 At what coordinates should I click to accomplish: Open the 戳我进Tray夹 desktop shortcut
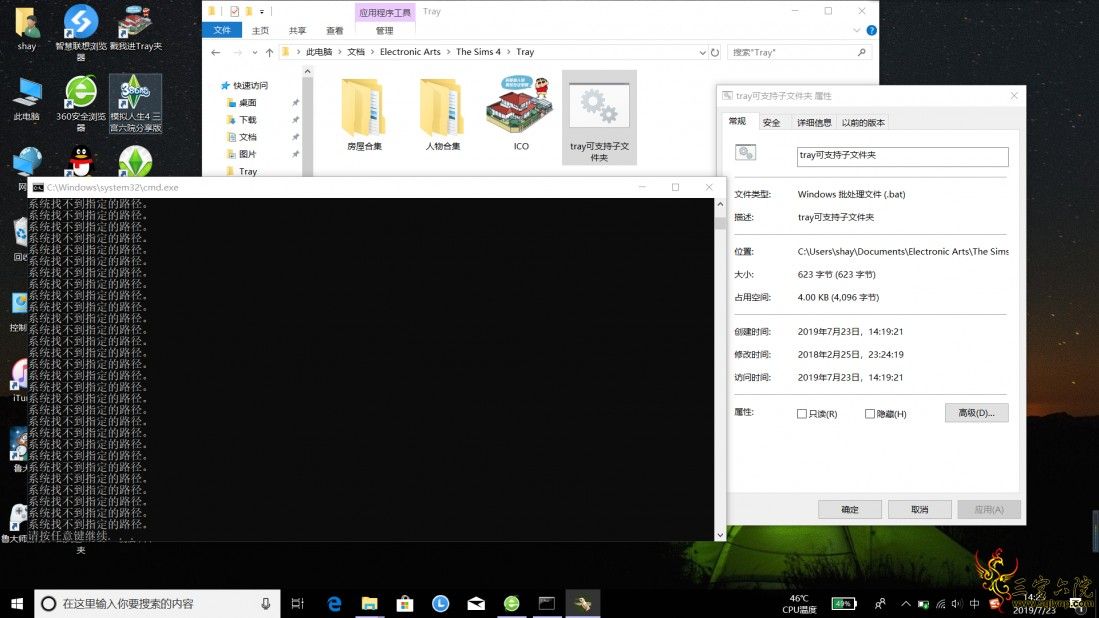point(135,29)
